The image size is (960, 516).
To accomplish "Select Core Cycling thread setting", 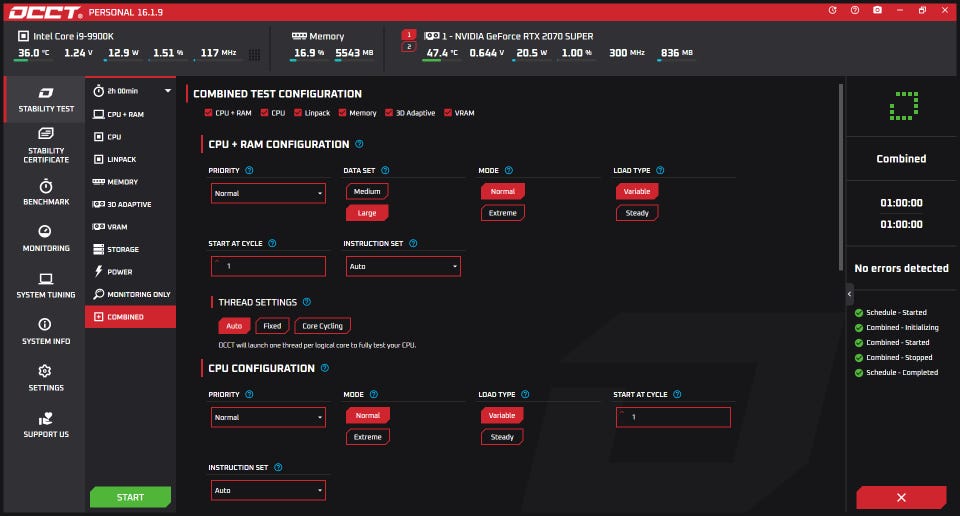I will point(322,326).
